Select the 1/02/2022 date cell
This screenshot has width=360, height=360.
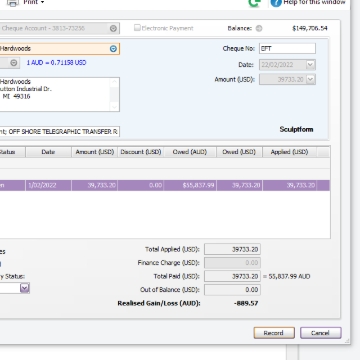click(48, 185)
